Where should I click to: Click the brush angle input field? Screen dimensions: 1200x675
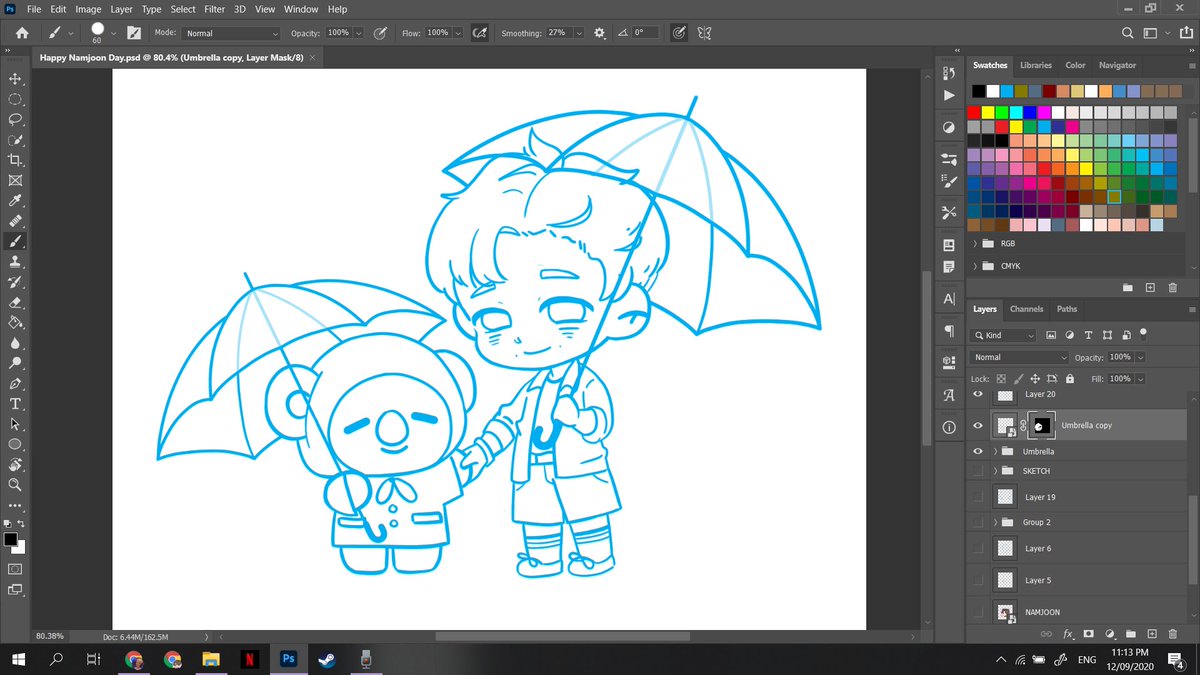point(643,33)
